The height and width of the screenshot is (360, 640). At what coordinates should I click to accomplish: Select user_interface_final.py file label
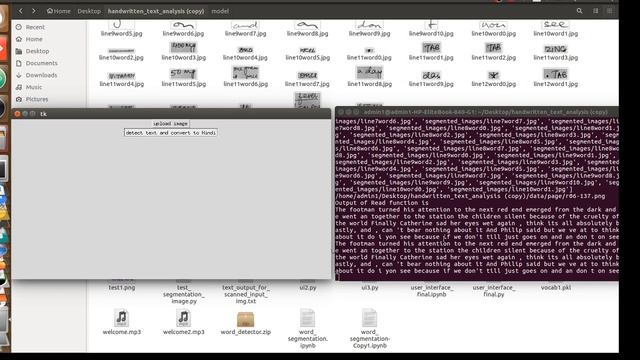[x=493, y=291]
